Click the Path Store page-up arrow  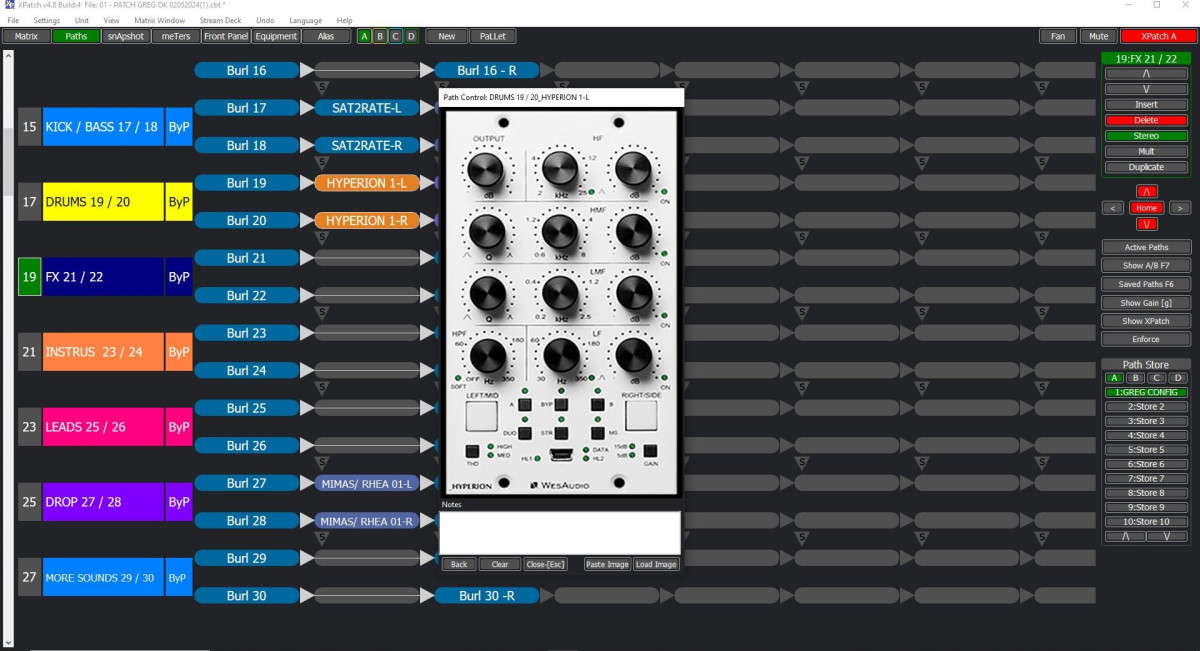coord(1125,537)
